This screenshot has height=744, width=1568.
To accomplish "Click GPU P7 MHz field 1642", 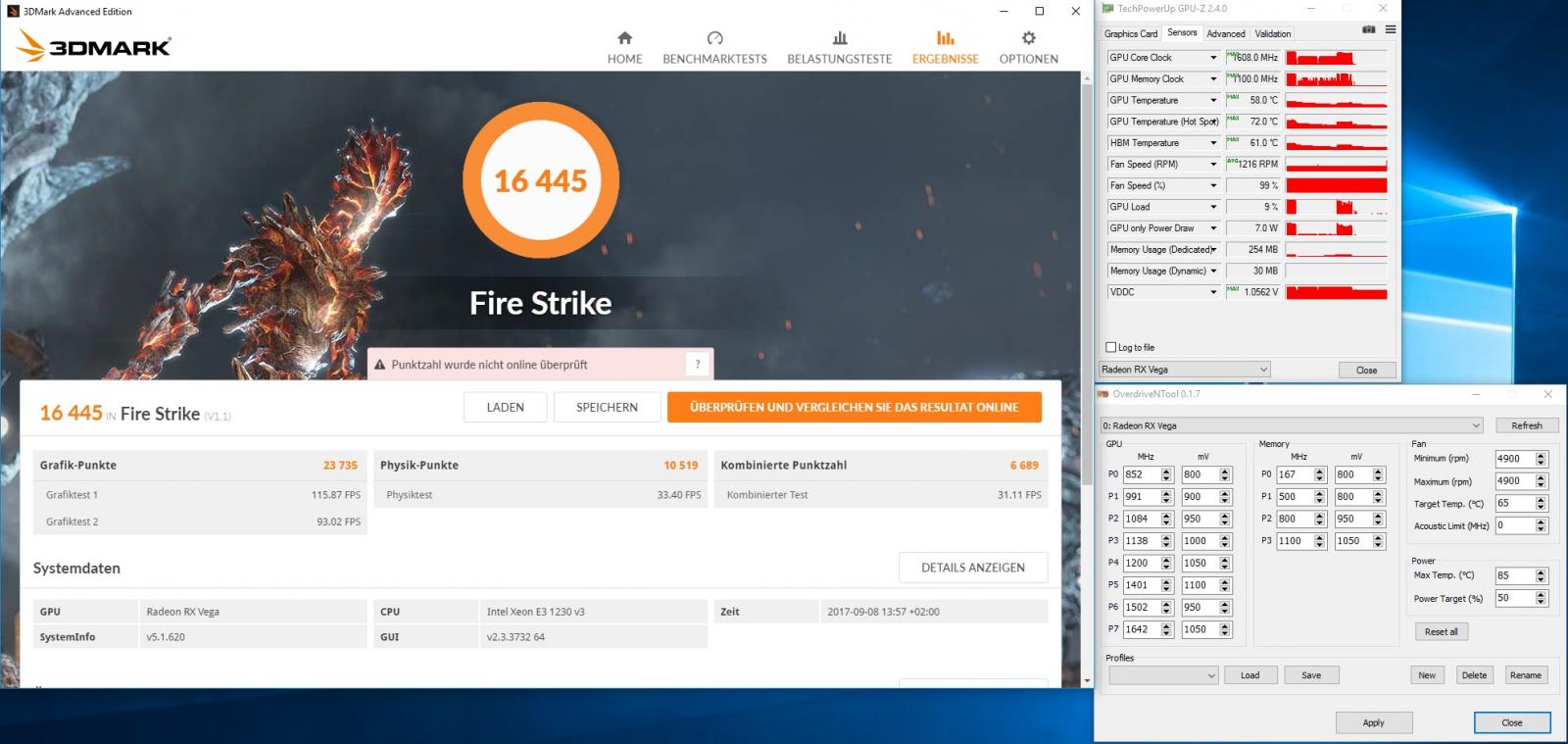I will [x=1141, y=629].
